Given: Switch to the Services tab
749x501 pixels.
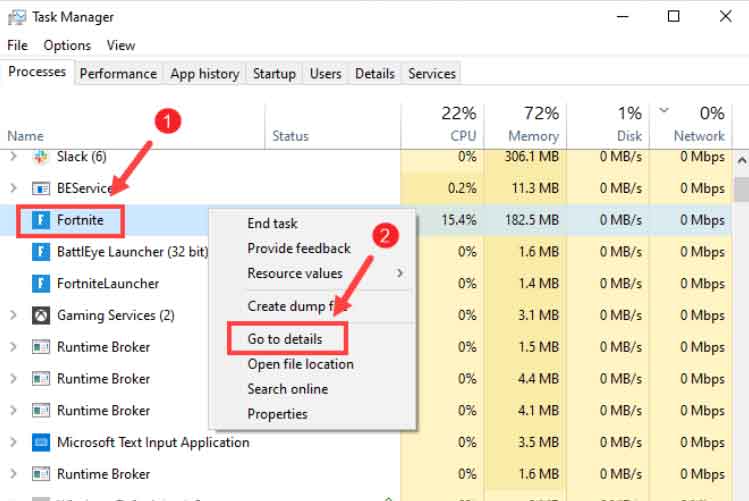Looking at the screenshot, I should click(x=432, y=74).
